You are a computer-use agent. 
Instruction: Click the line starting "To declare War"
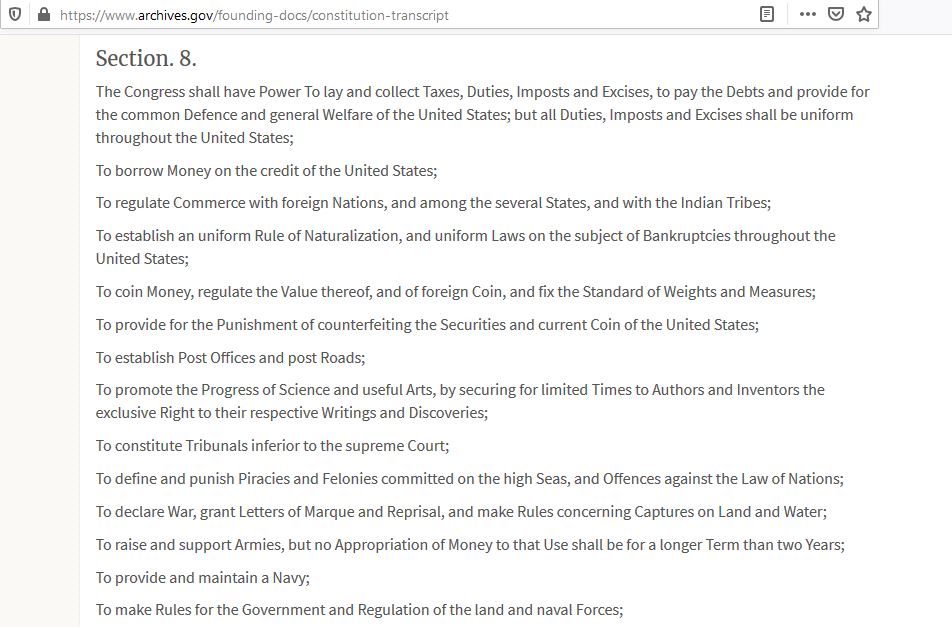[462, 512]
